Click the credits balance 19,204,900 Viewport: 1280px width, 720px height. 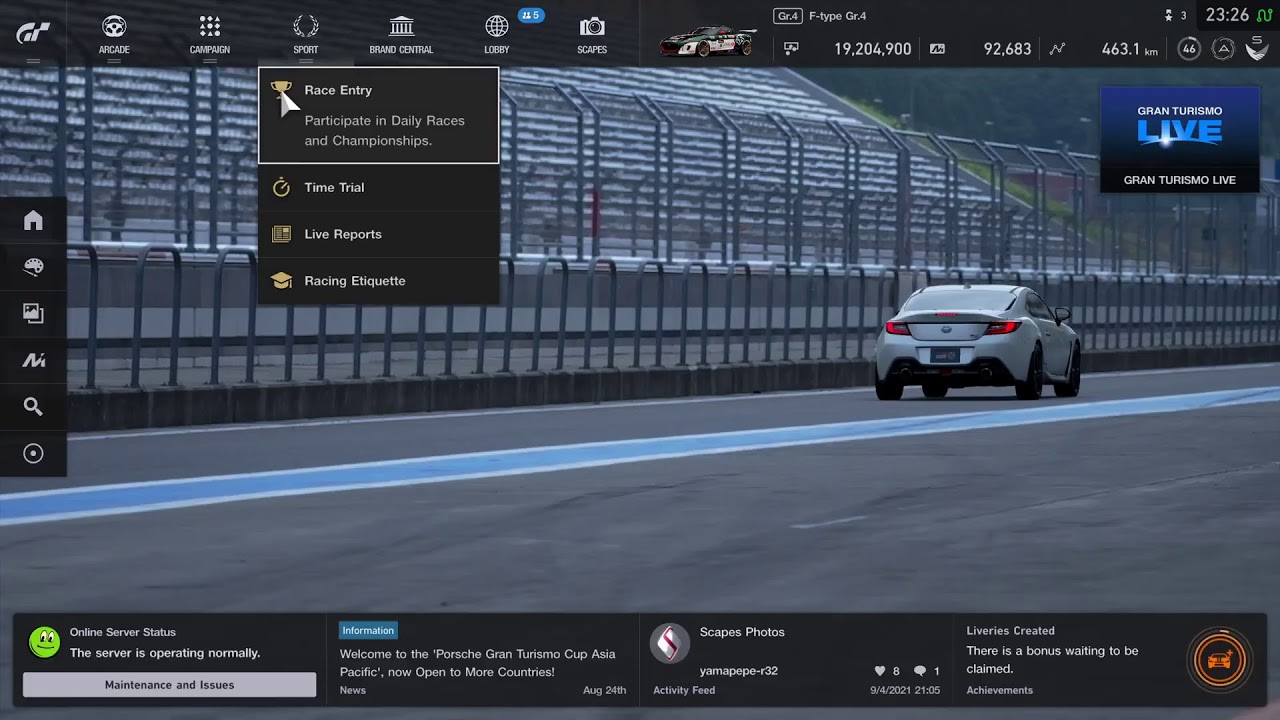(x=872, y=49)
